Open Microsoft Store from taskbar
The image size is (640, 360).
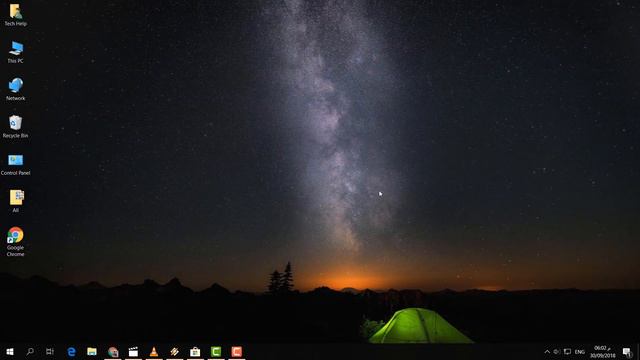195,351
